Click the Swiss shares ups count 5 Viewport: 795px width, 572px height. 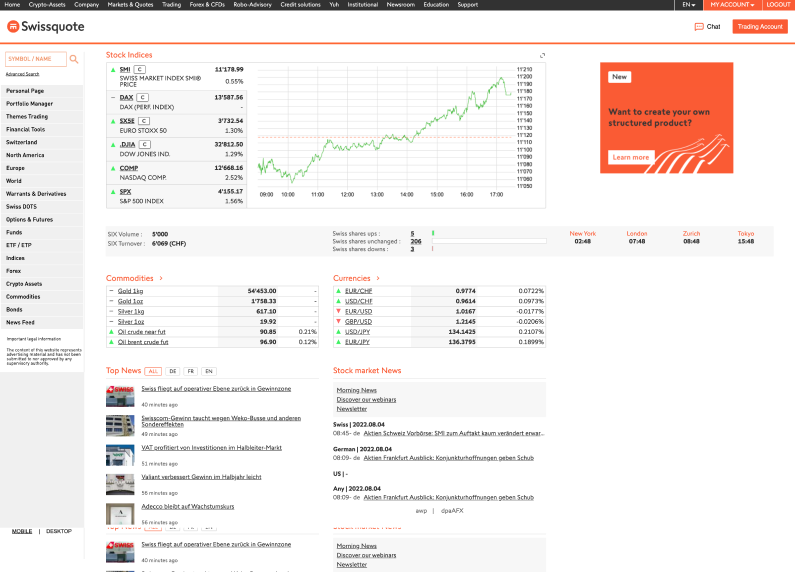pyautogui.click(x=412, y=234)
